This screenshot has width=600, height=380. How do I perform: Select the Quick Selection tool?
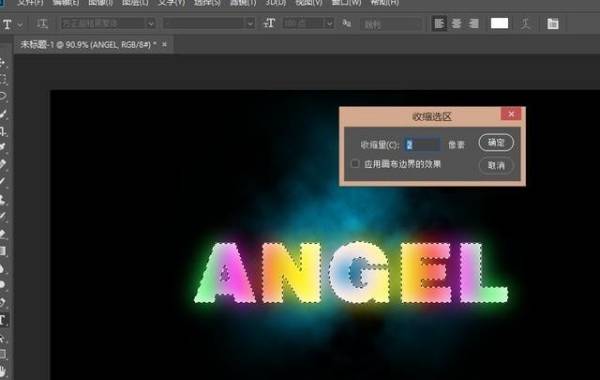tap(3, 113)
